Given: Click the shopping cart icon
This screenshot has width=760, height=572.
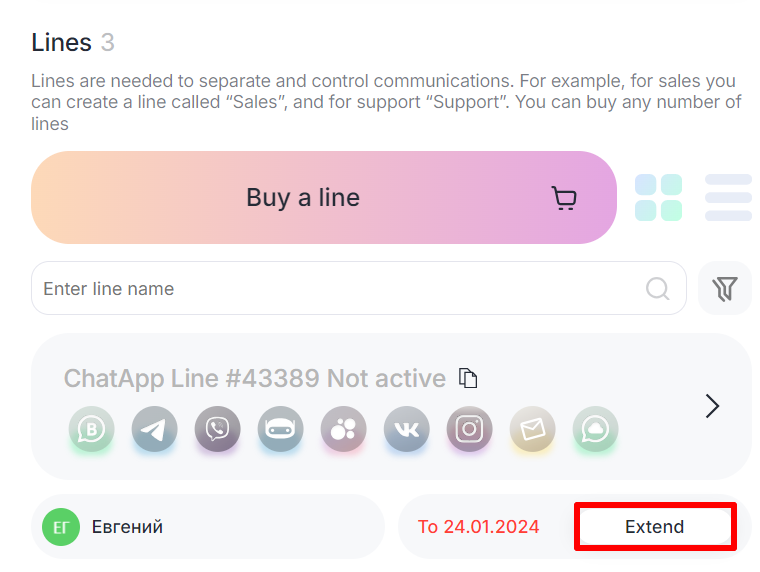Looking at the screenshot, I should [564, 198].
